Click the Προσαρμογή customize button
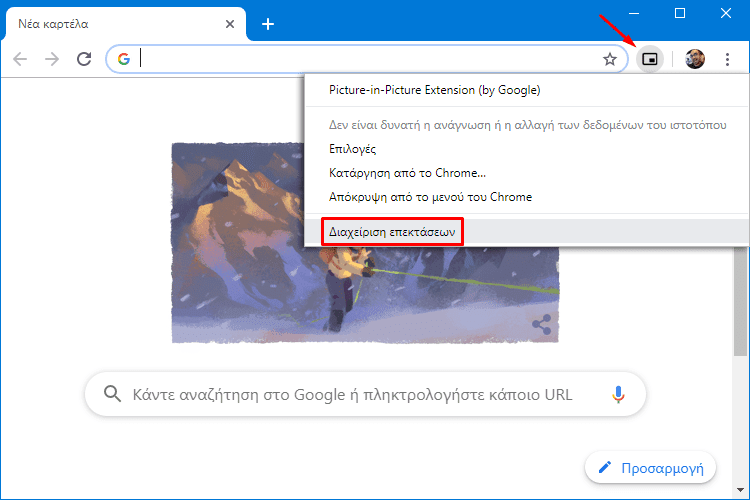The height and width of the screenshot is (500, 750). coord(650,467)
